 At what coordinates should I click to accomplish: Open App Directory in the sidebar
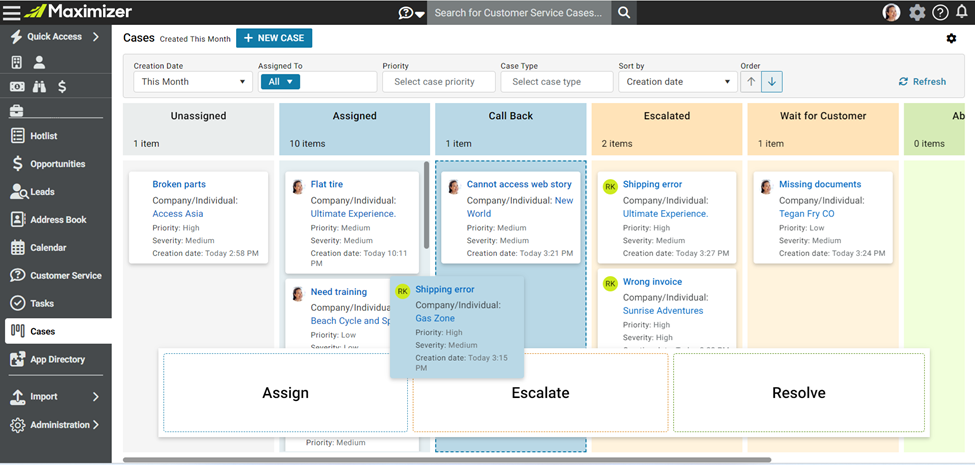[56, 359]
